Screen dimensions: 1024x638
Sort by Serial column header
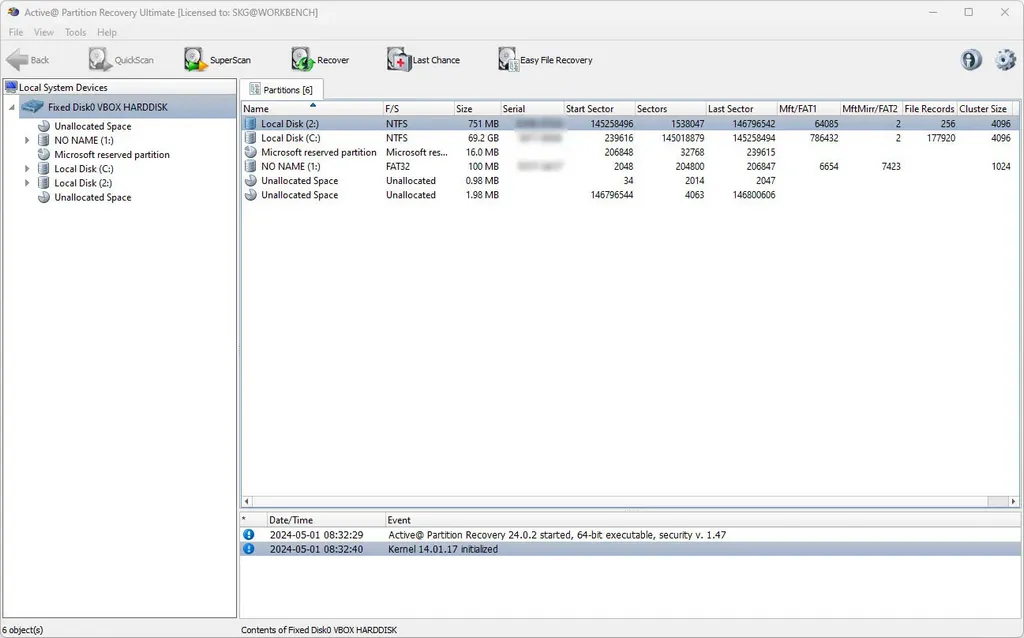(532, 108)
